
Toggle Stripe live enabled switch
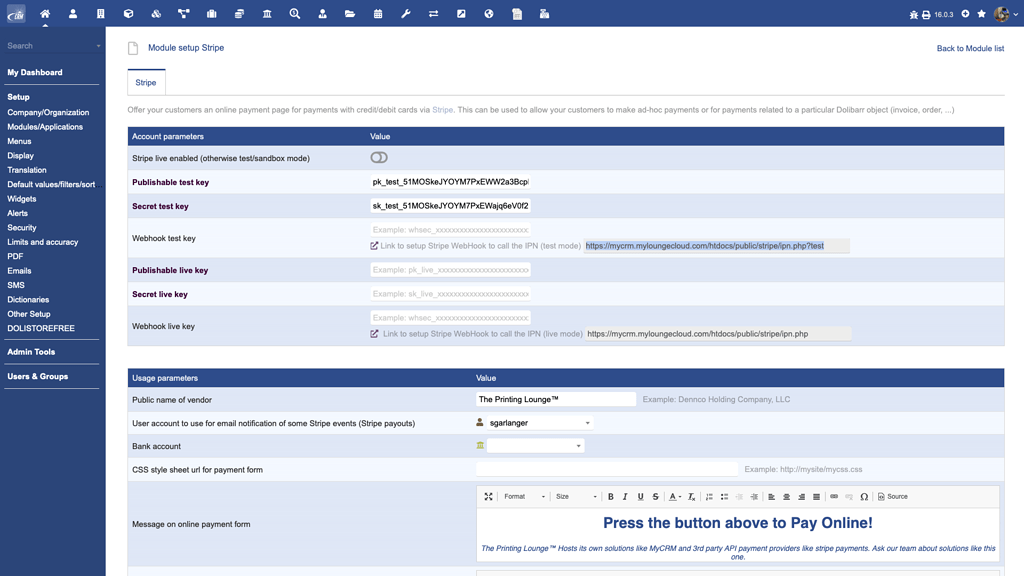pyautogui.click(x=379, y=158)
